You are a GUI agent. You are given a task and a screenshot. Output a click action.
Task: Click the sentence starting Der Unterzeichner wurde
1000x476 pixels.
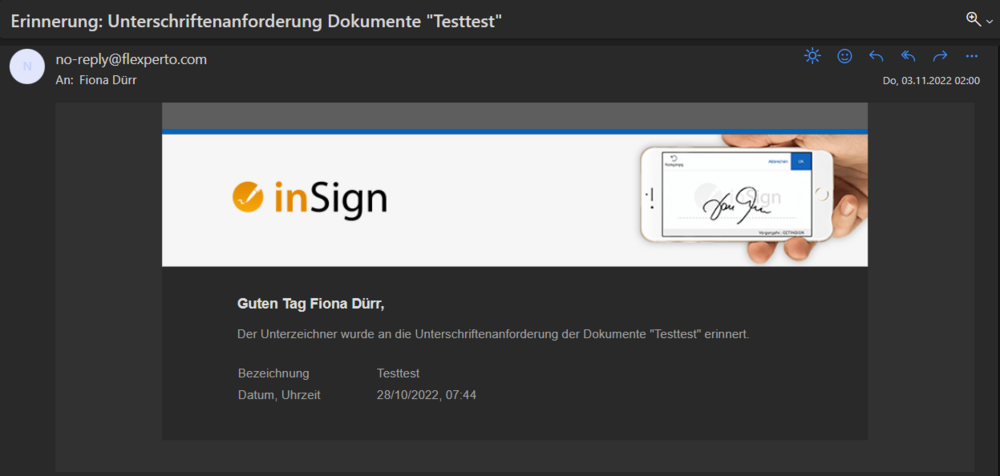coord(493,334)
